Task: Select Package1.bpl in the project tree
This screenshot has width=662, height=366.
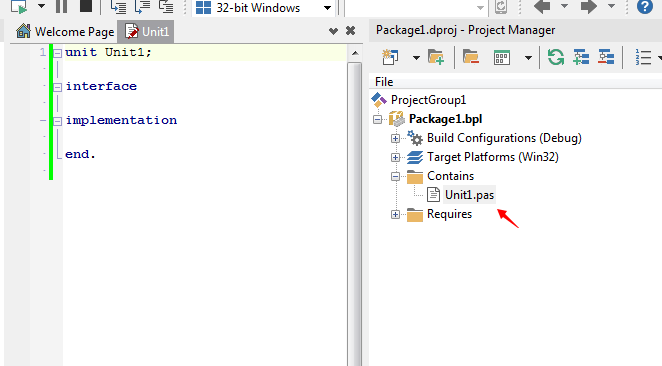Action: (x=445, y=119)
